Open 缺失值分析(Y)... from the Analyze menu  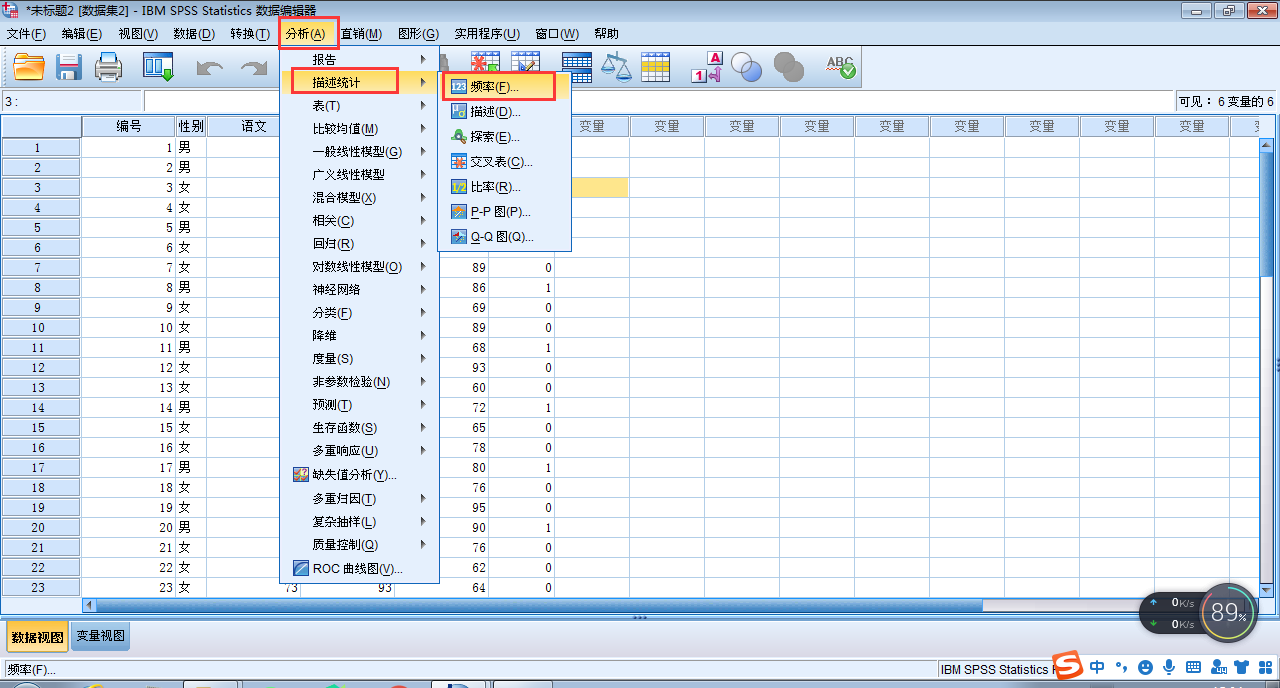pos(360,474)
